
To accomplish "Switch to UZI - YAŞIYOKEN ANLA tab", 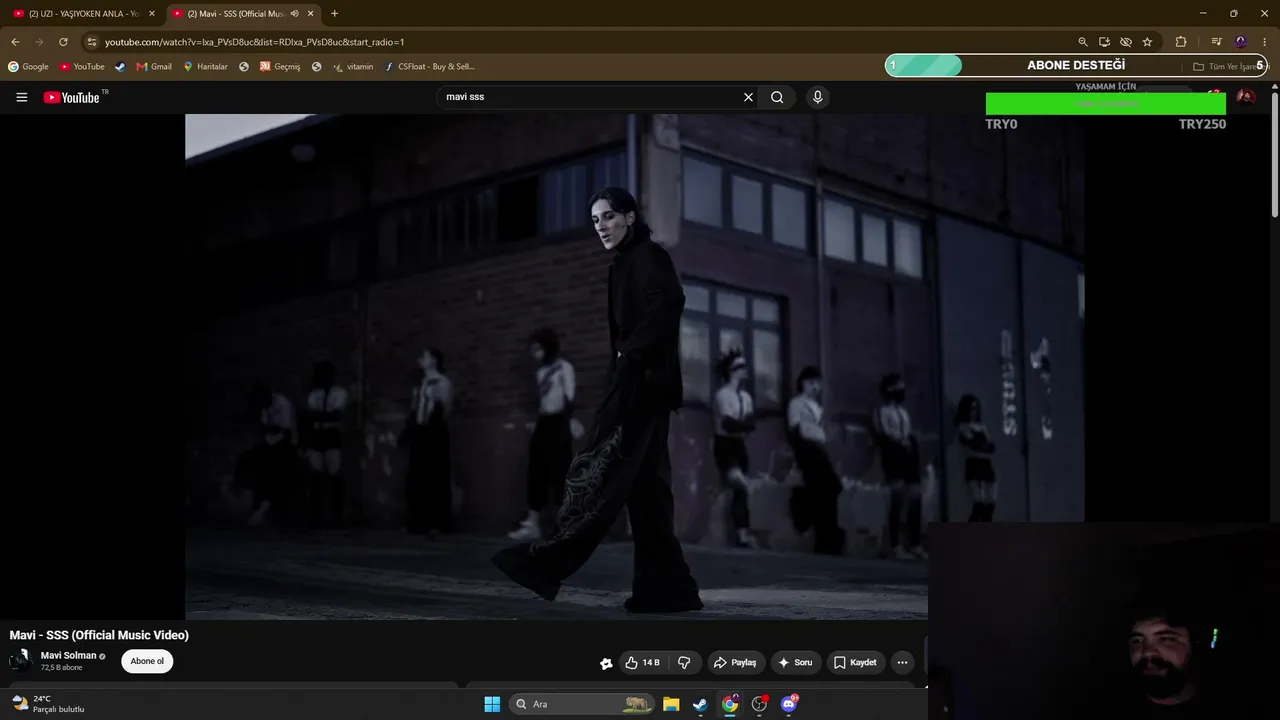I will pos(84,14).
